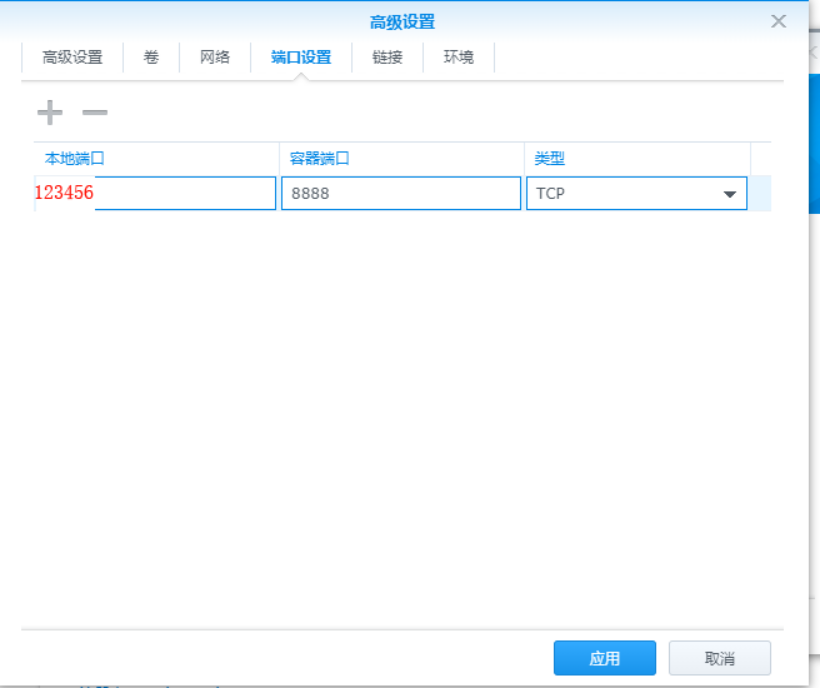This screenshot has width=820, height=688.
Task: Apply changes with the 应用 button
Action: (604, 658)
